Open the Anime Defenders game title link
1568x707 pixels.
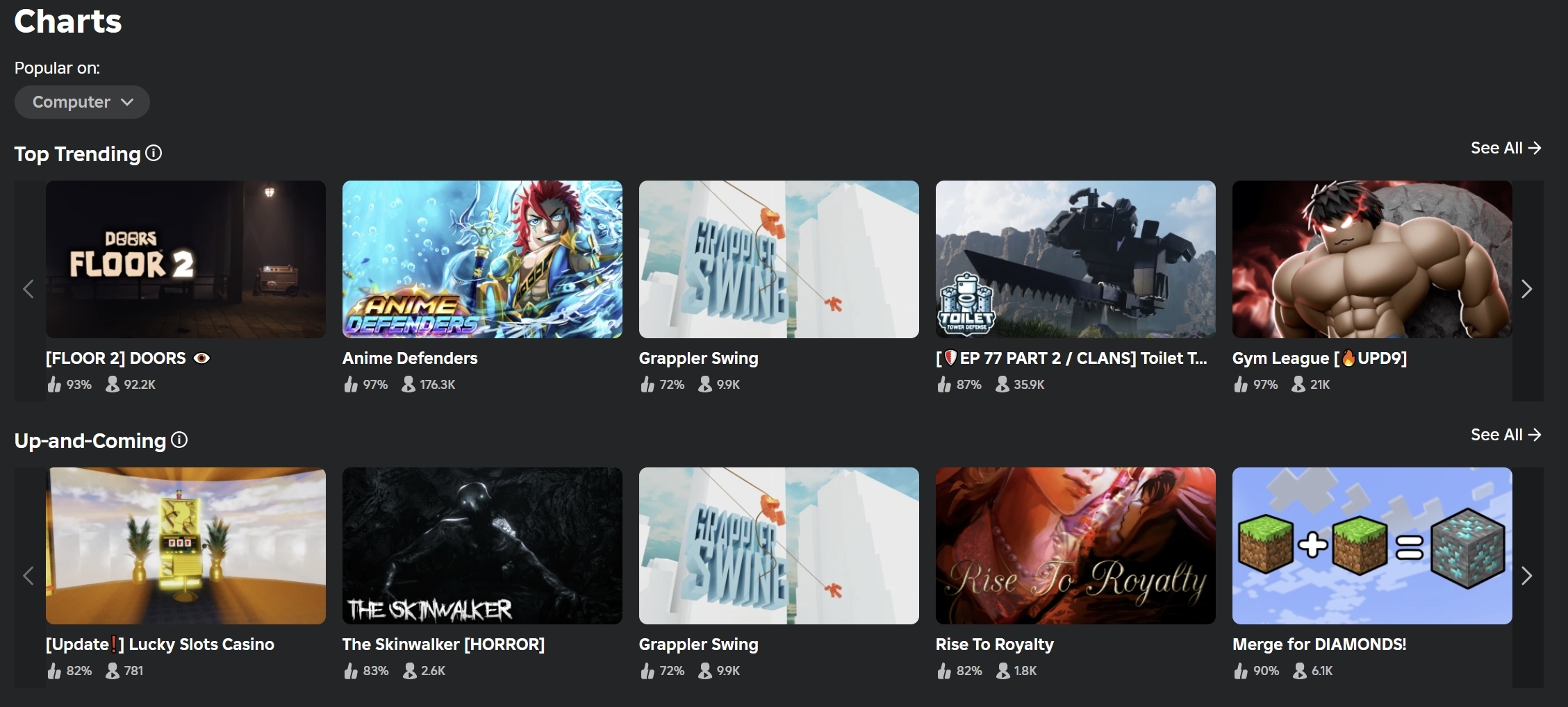click(x=409, y=358)
